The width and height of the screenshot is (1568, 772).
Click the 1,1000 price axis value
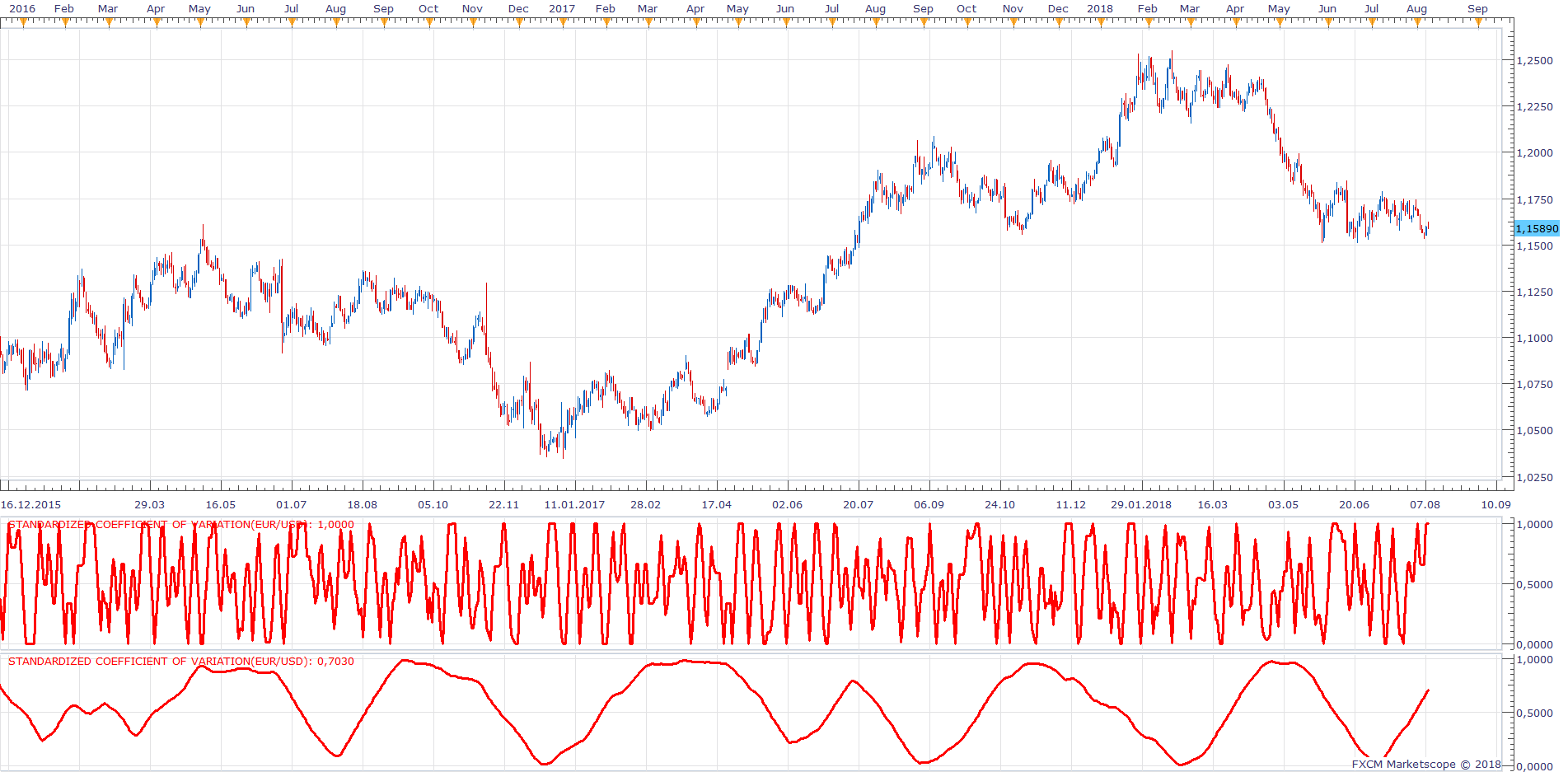click(x=1535, y=338)
